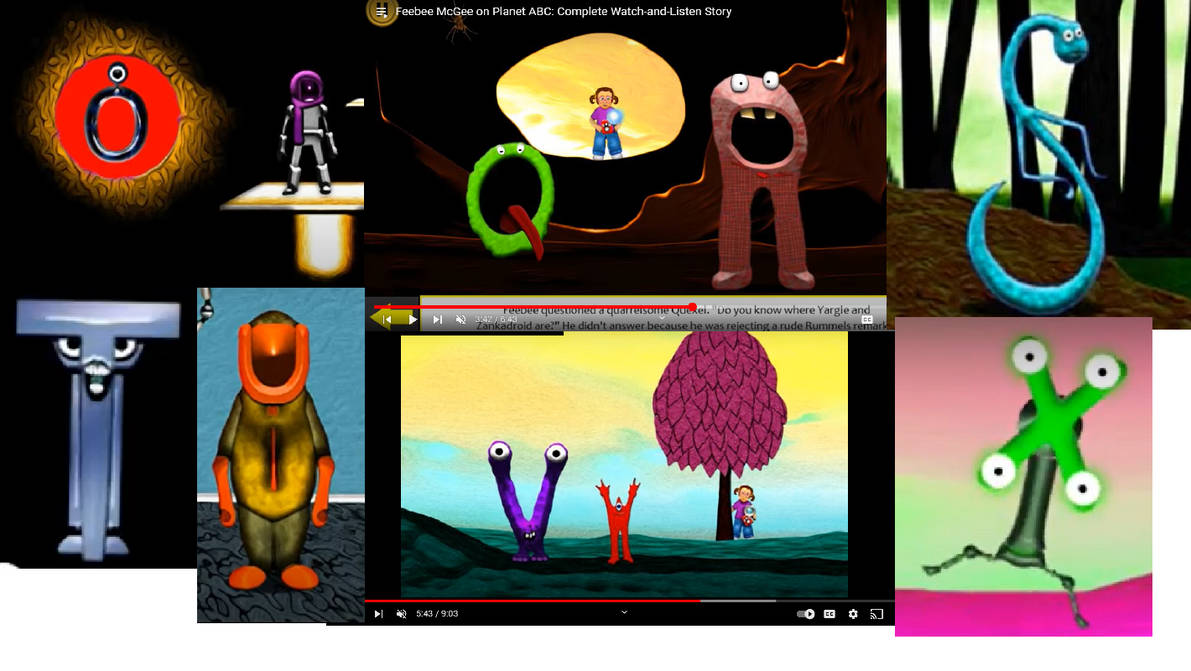Image resolution: width=1191 pixels, height=671 pixels.
Task: Toggle autoplay switch in lower player
Action: 805,614
